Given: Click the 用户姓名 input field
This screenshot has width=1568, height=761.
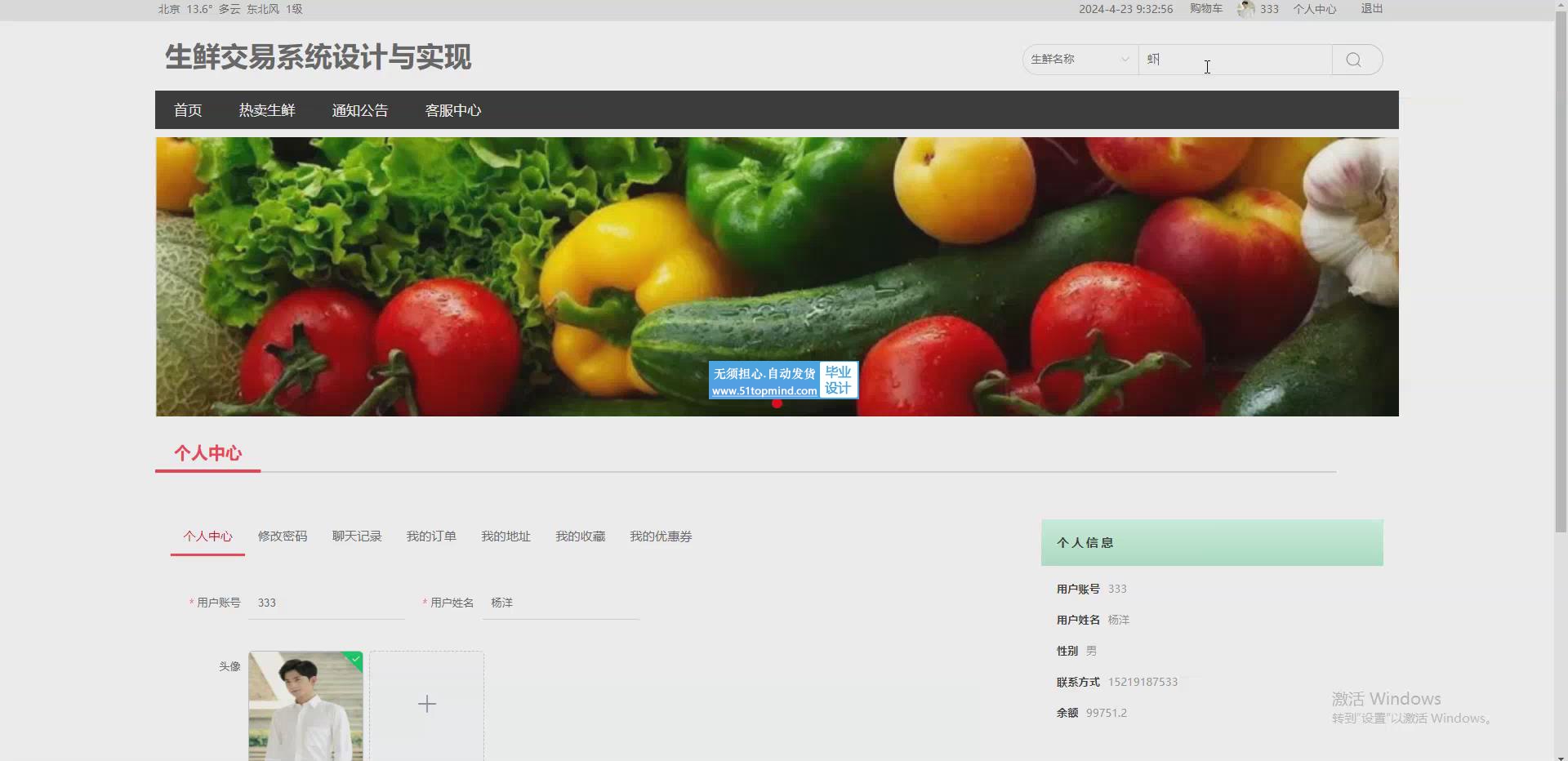Looking at the screenshot, I should click(x=561, y=603).
